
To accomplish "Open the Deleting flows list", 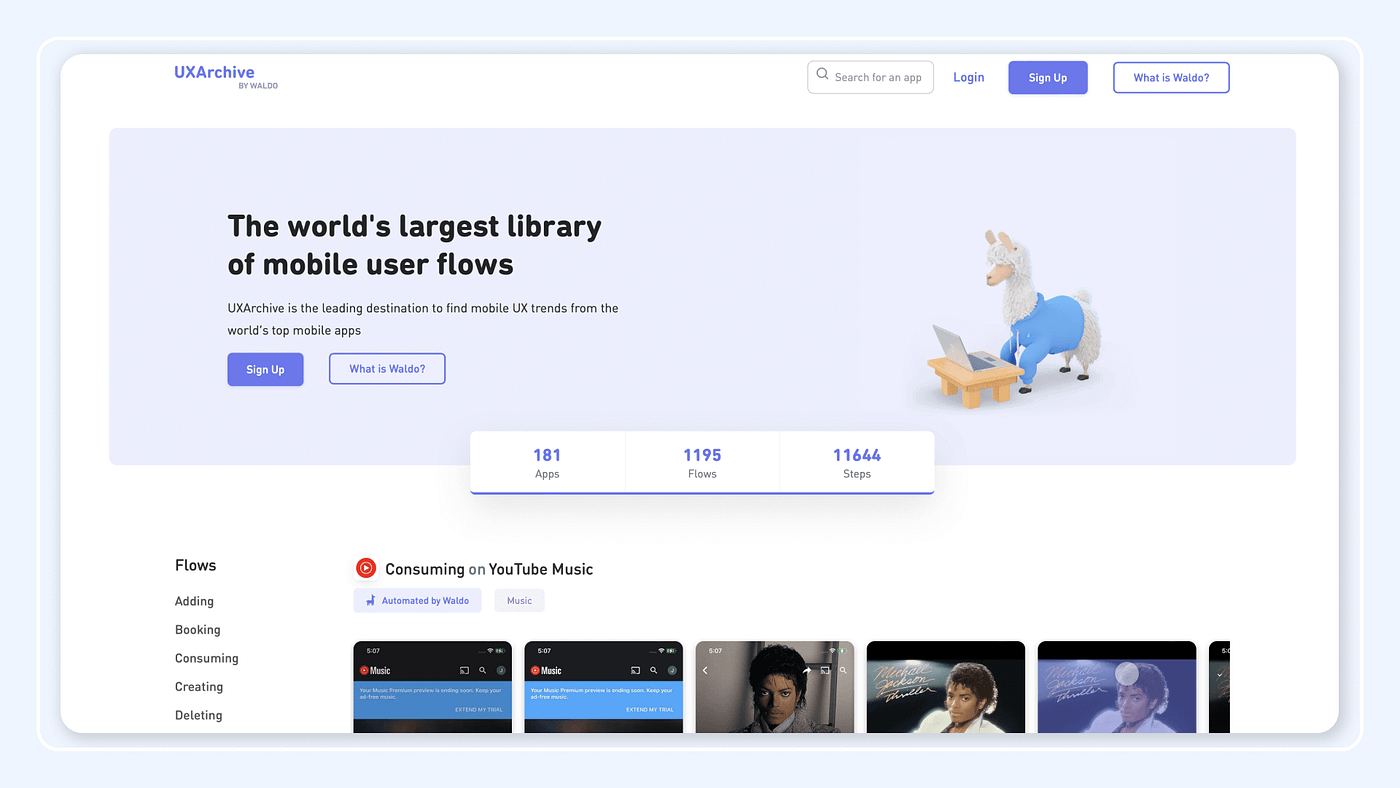I will pyautogui.click(x=197, y=715).
